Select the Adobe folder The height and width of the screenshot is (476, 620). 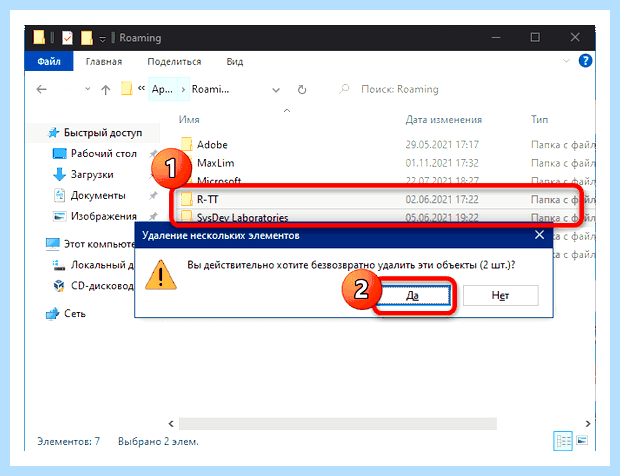click(x=212, y=145)
